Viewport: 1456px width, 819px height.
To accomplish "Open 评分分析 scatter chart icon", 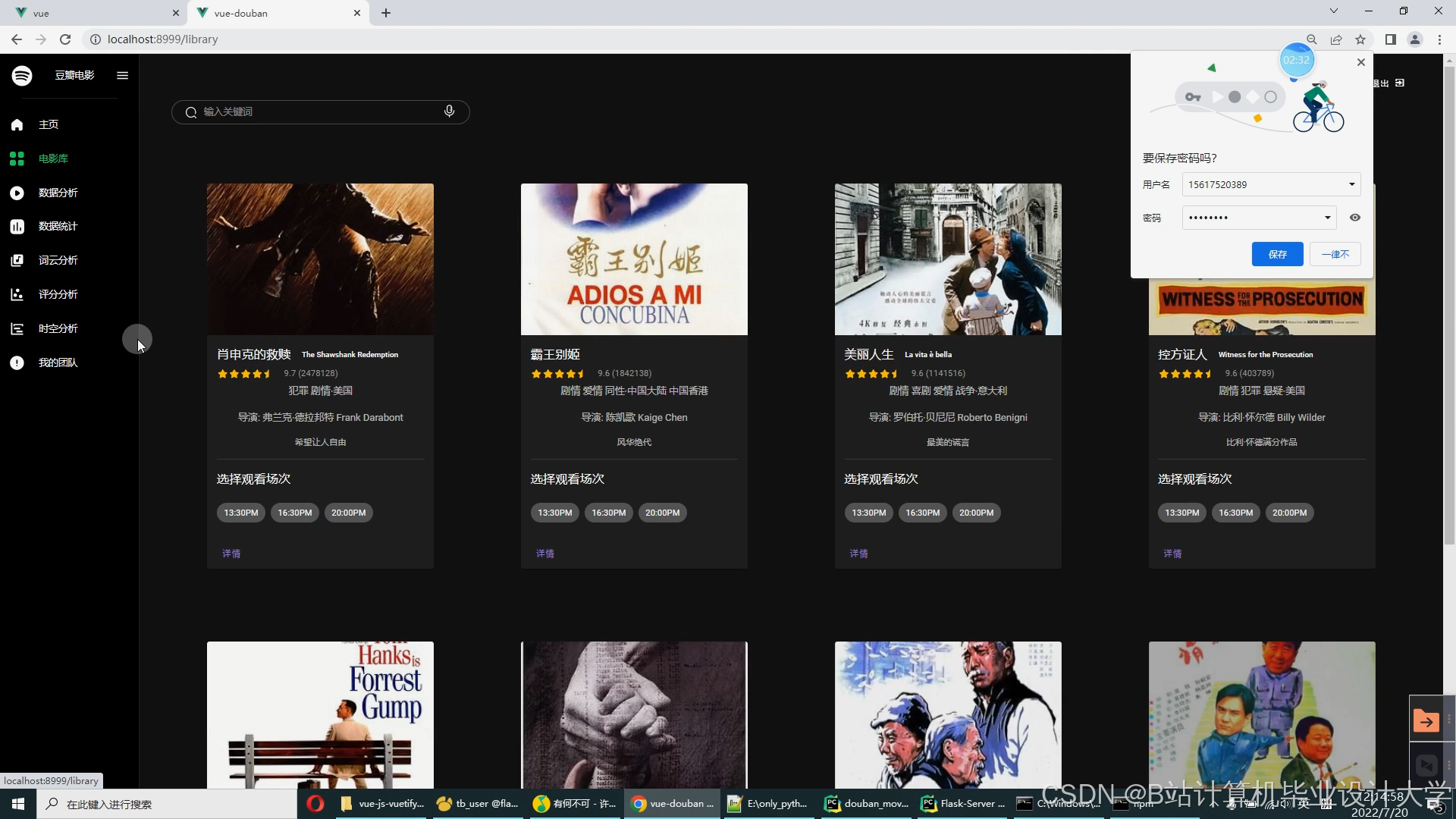I will pyautogui.click(x=17, y=294).
